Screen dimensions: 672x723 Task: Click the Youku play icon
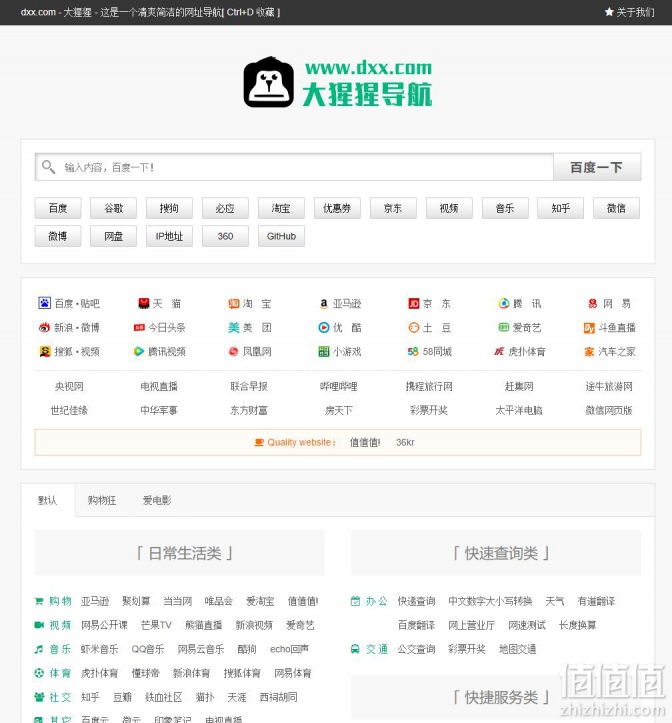[324, 327]
